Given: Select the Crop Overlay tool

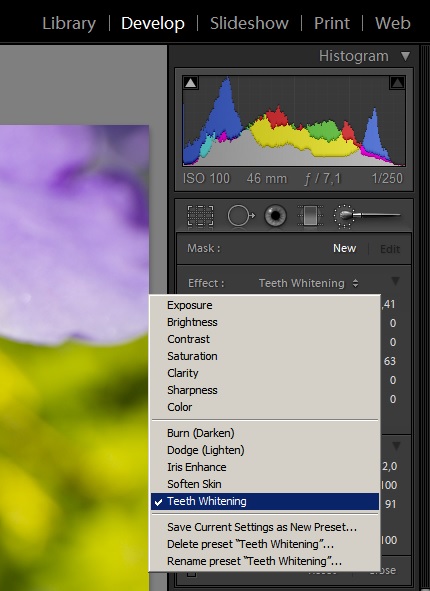Looking at the screenshot, I should [200, 216].
